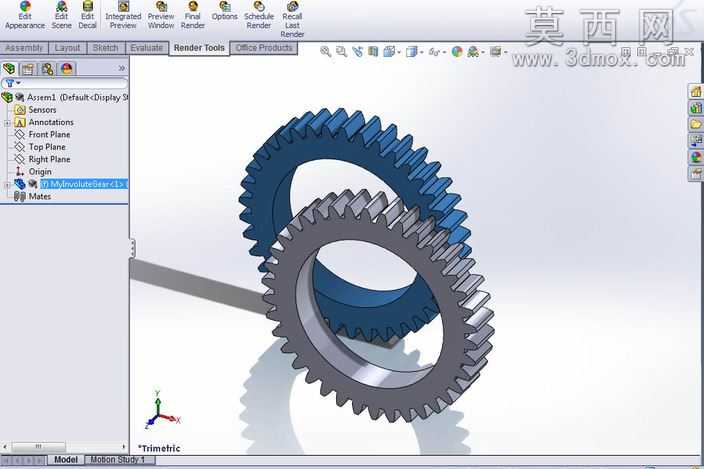Screen dimensions: 704x469
Task: Switch to the Evaluate tab
Action: click(146, 48)
